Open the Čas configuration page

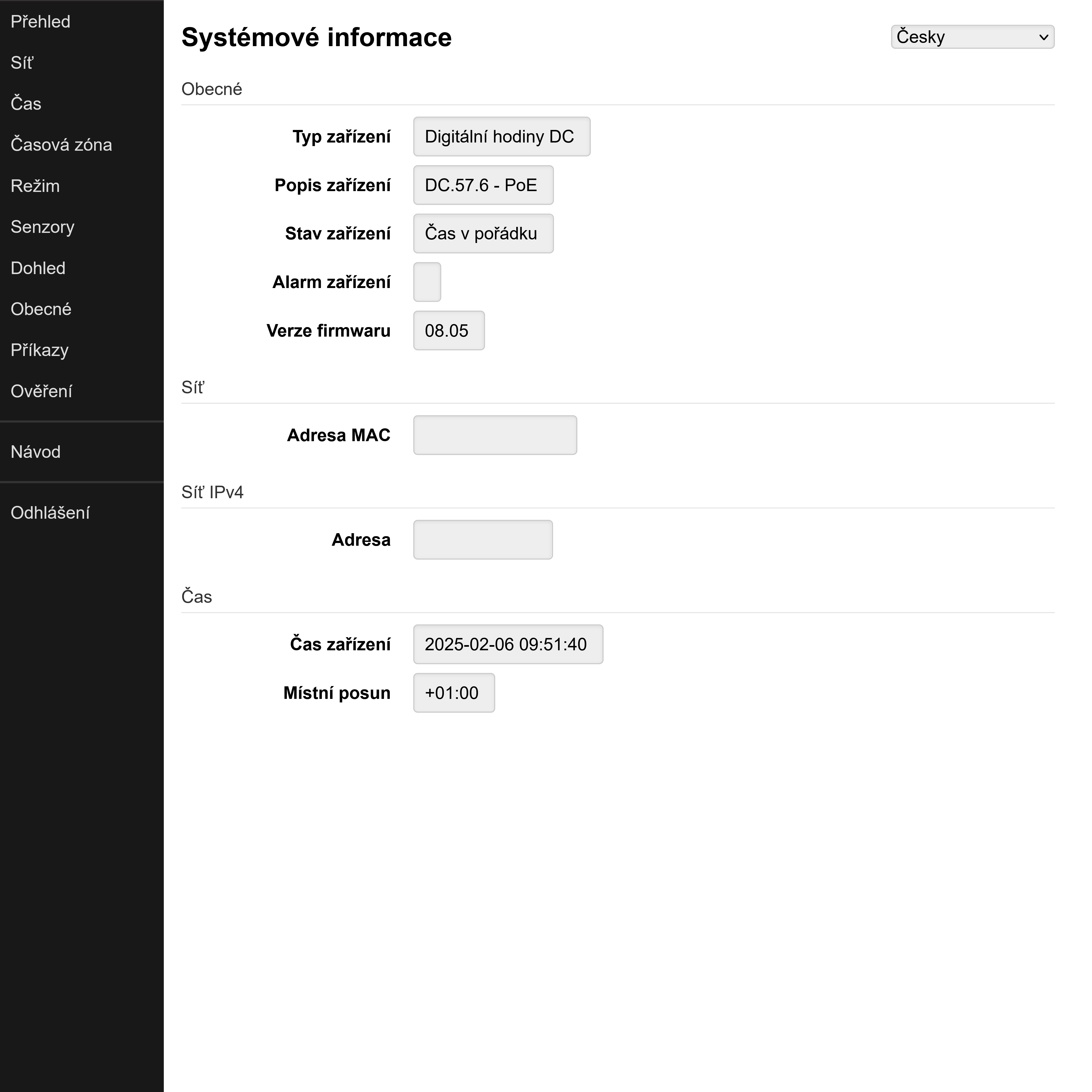point(25,104)
